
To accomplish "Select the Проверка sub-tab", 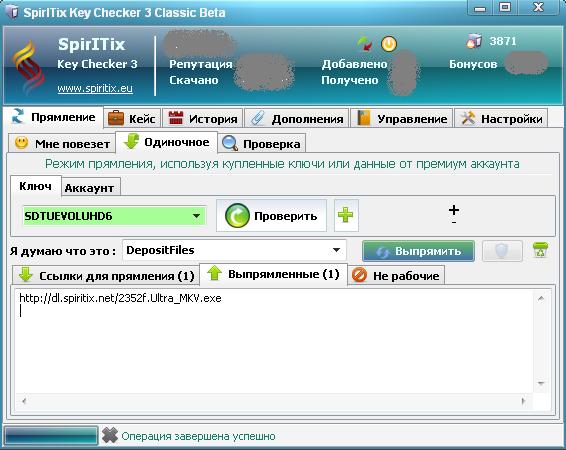I will coord(262,144).
